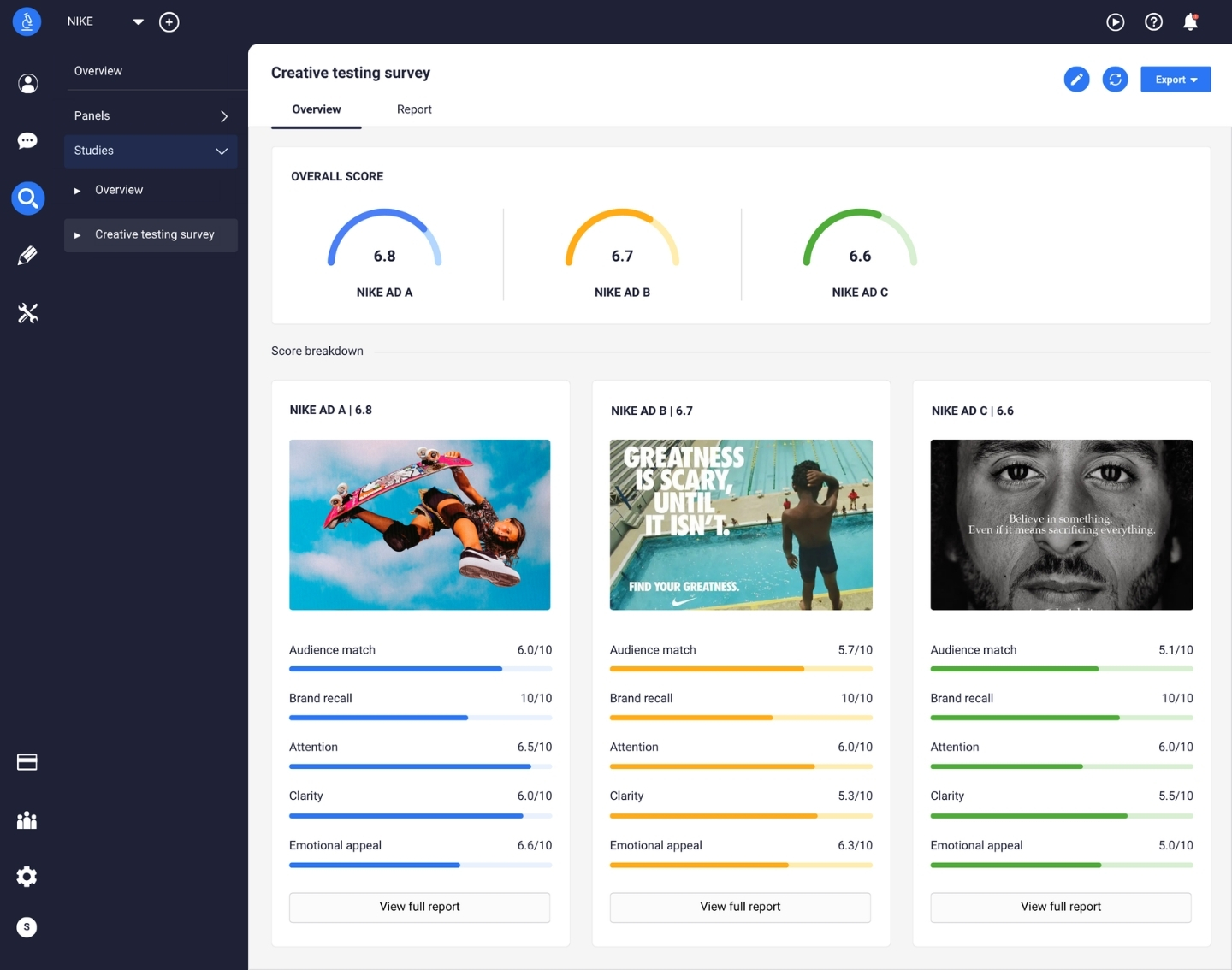The width and height of the screenshot is (1232, 970).
Task: Click the 5.3/10 Clarity value
Action: coord(856,796)
